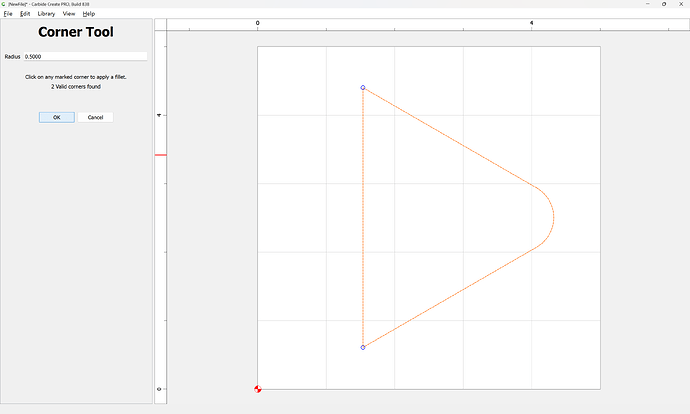Click the Corner Tool panel heading
The height and width of the screenshot is (414, 690).
coord(76,33)
